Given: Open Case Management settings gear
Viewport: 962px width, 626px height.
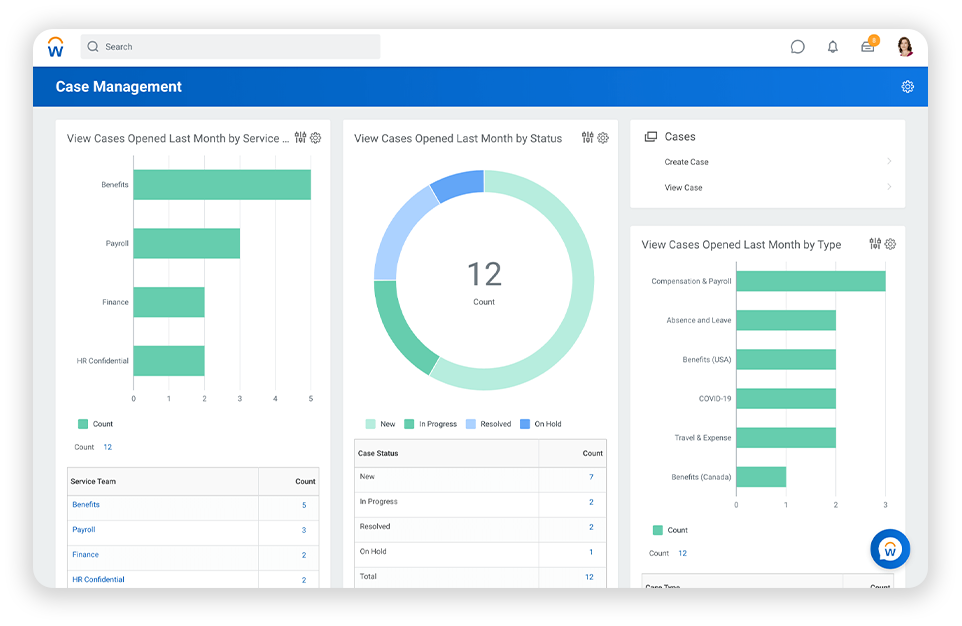Looking at the screenshot, I should tap(907, 87).
